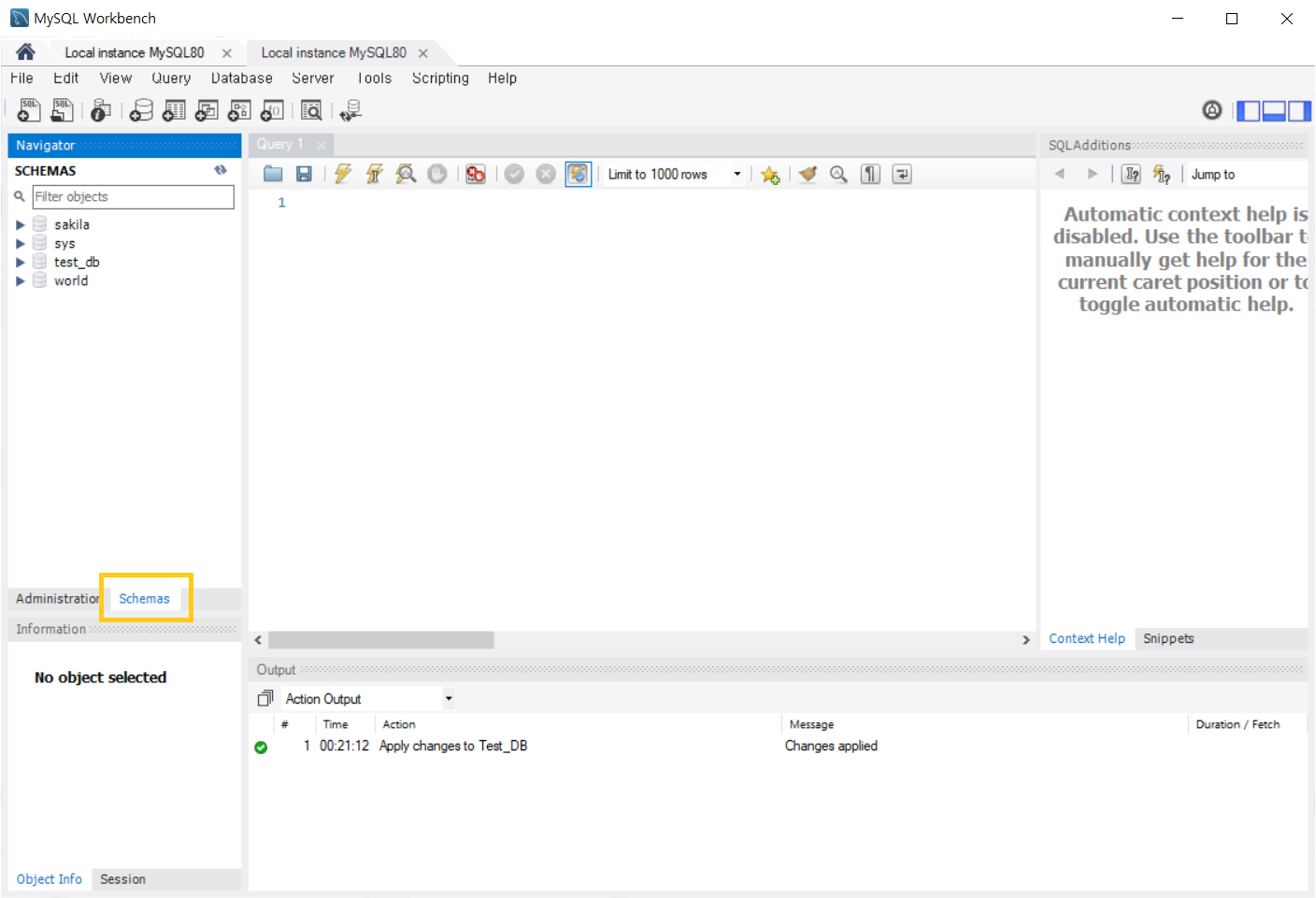Open the File menu

pos(21,78)
